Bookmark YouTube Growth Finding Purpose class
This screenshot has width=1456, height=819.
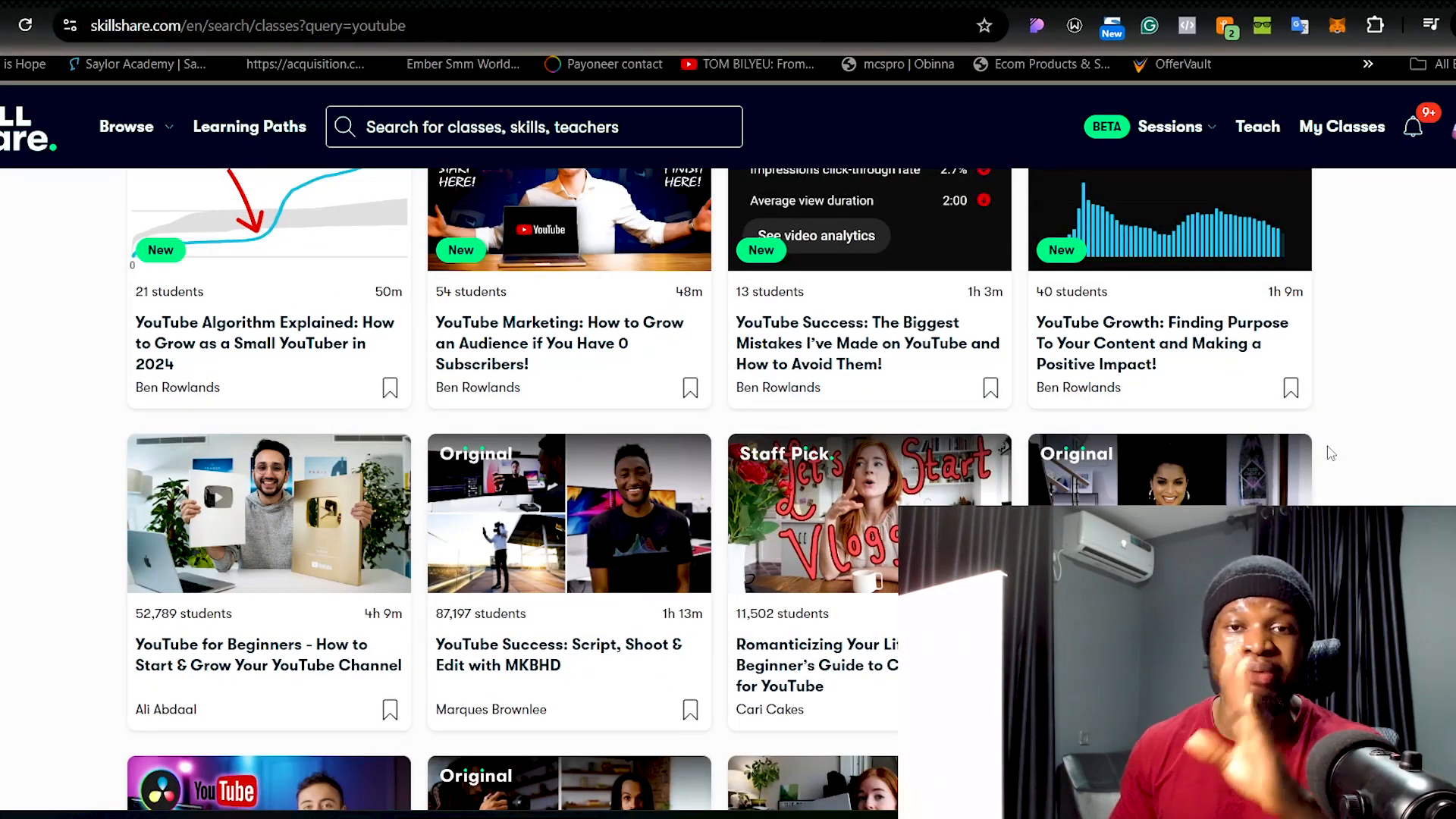(1291, 388)
